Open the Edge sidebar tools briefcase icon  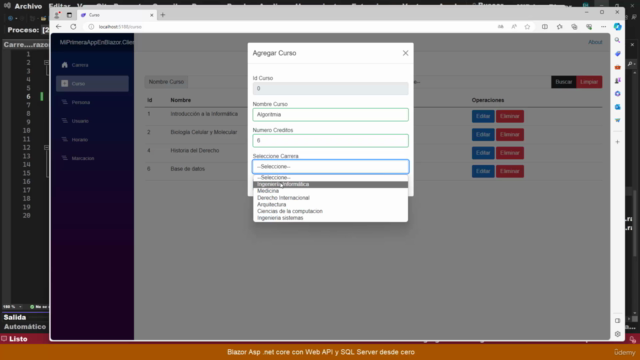coord(618,67)
